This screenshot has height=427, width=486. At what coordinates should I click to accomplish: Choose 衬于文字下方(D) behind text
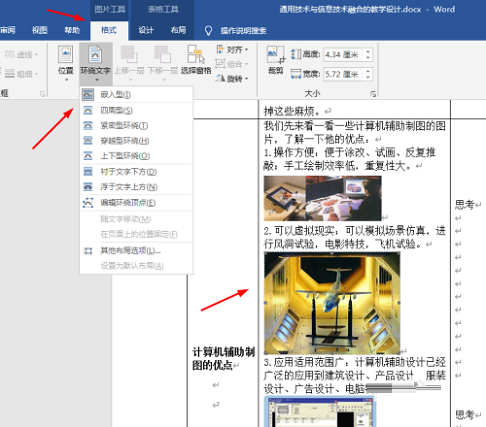[x=136, y=172]
